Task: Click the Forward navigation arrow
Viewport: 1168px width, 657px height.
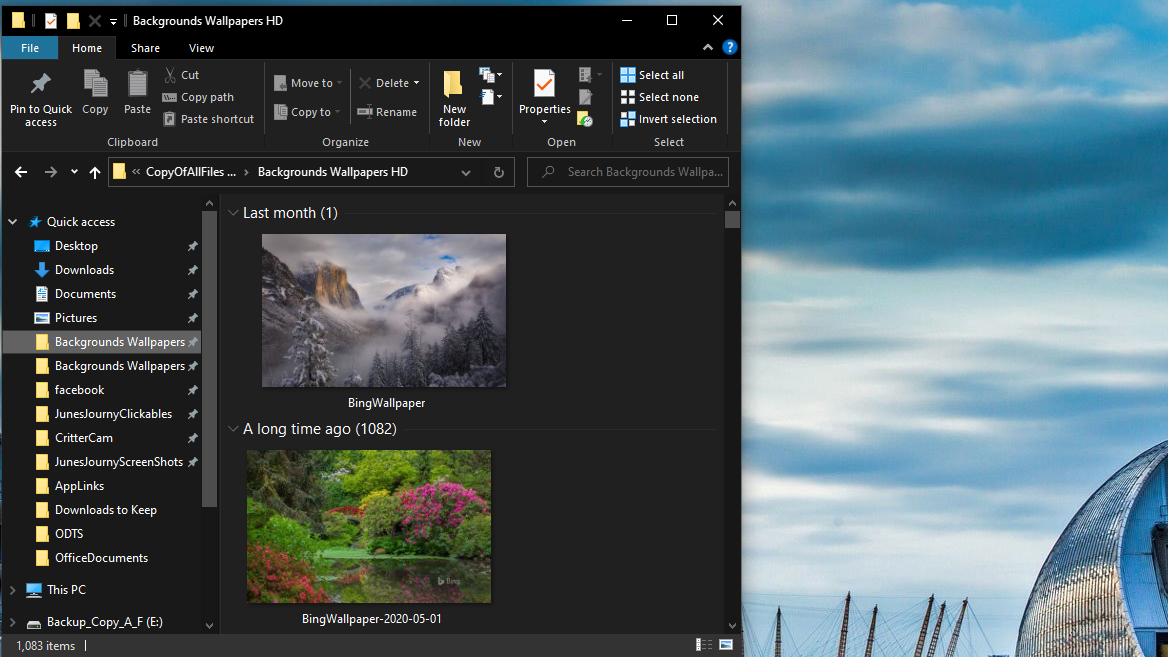Action: point(50,172)
